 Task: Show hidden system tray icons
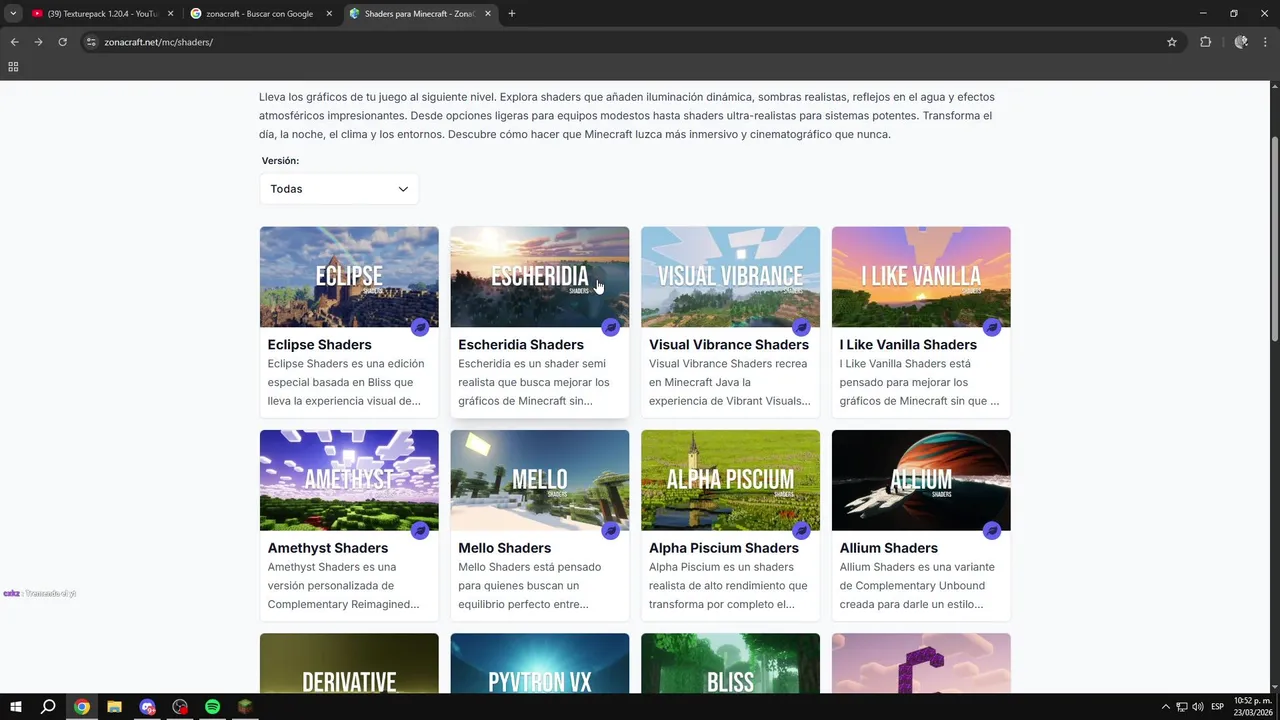click(x=1165, y=707)
